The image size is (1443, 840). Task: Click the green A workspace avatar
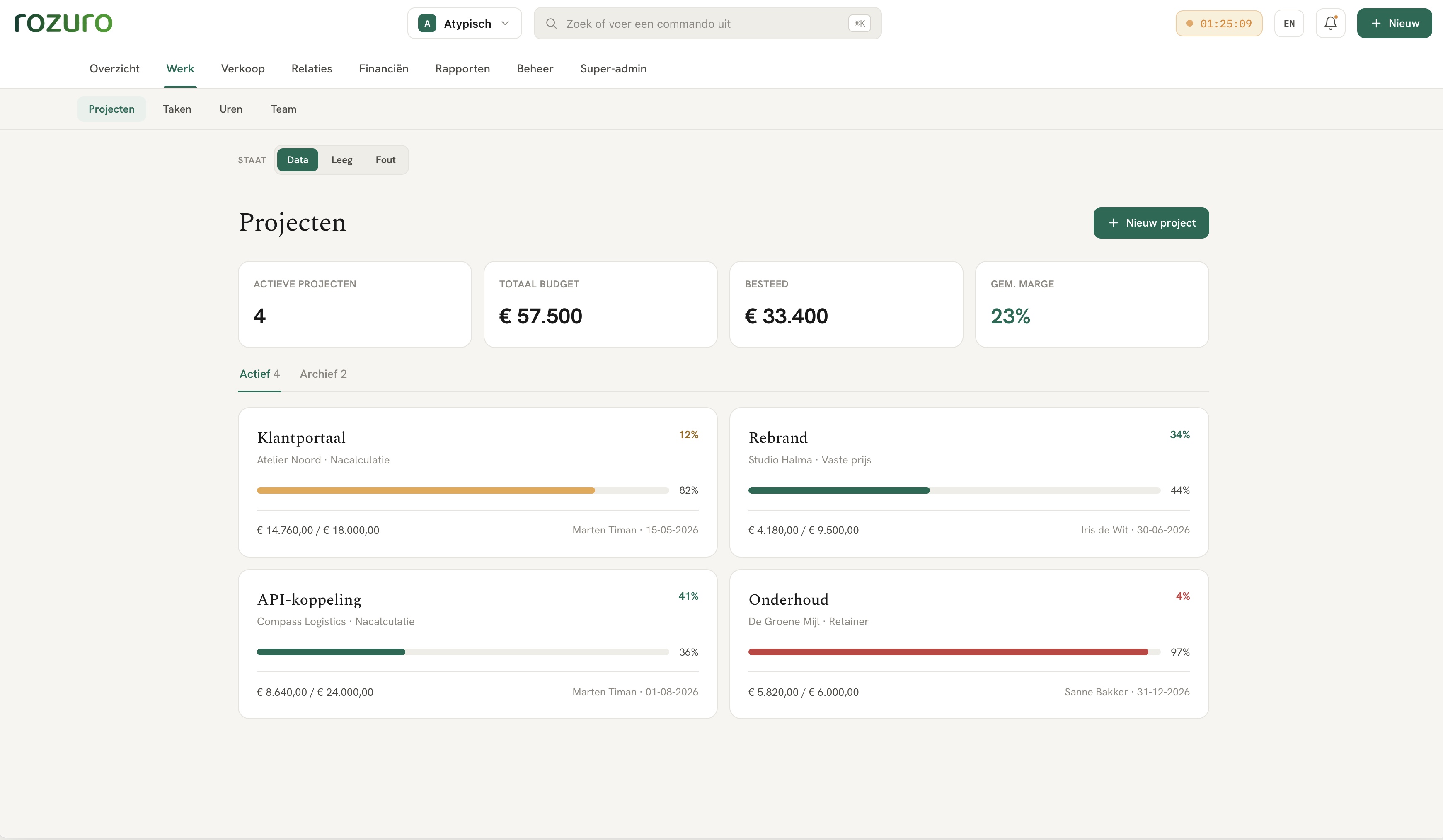click(x=427, y=24)
